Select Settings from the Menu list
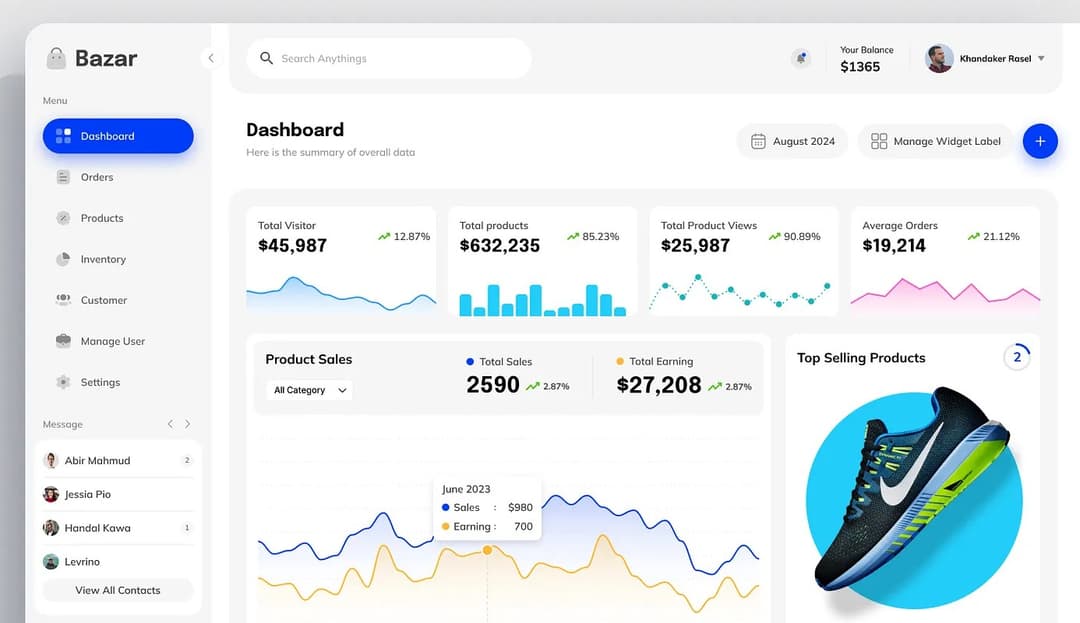 click(100, 382)
